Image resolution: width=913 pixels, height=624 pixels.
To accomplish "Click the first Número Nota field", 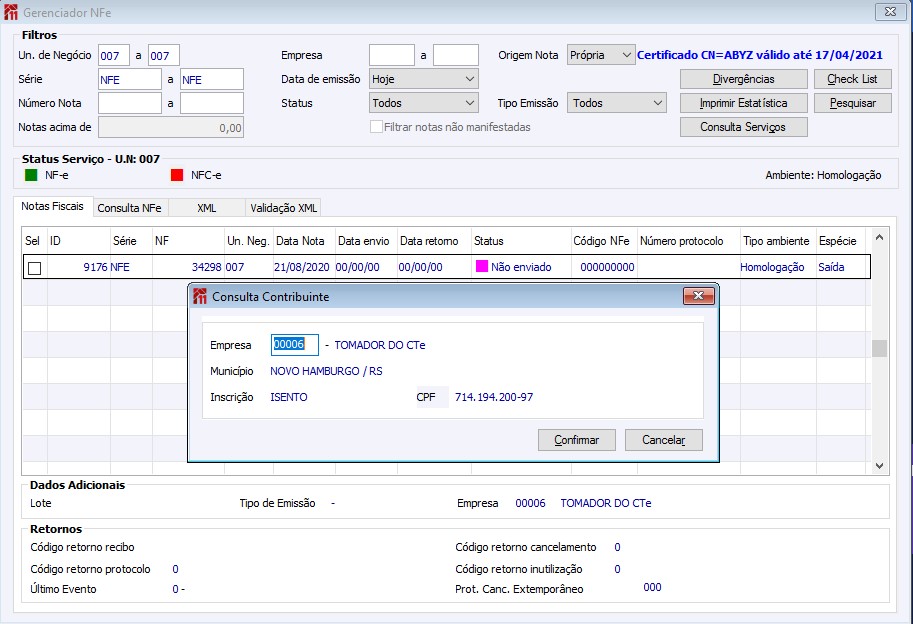I will [130, 103].
